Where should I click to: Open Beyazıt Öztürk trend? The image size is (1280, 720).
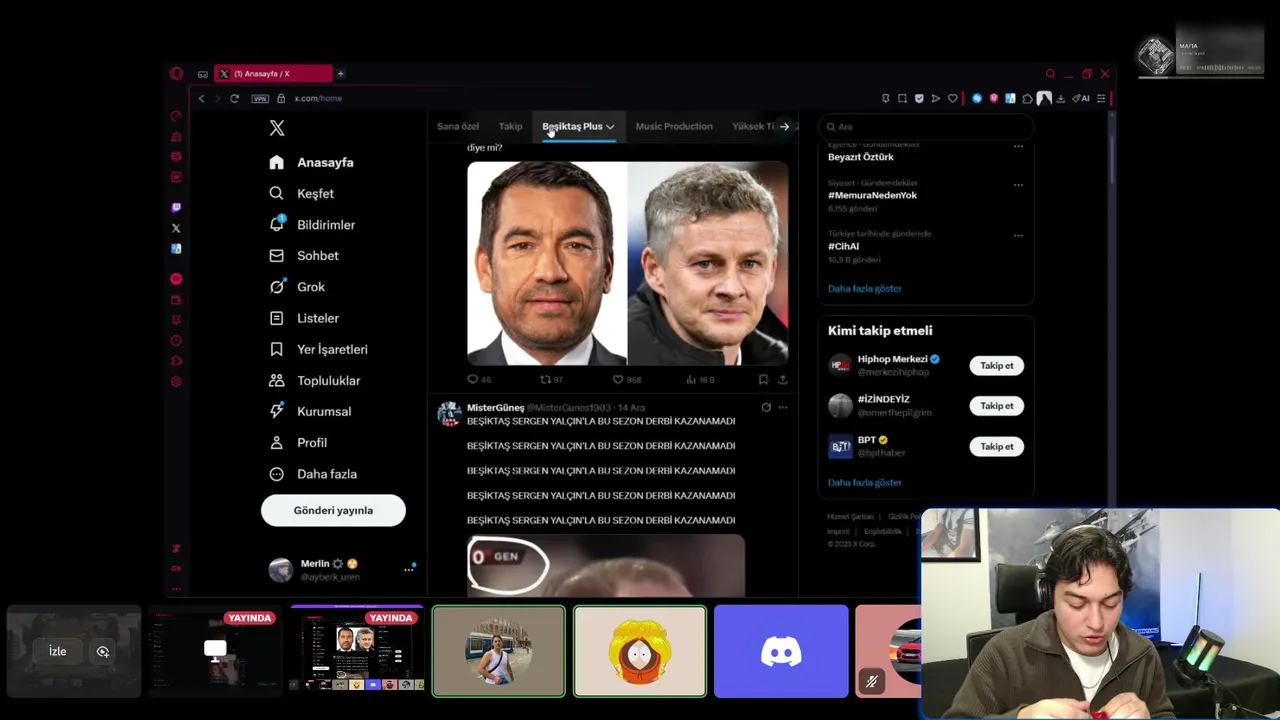[861, 157]
